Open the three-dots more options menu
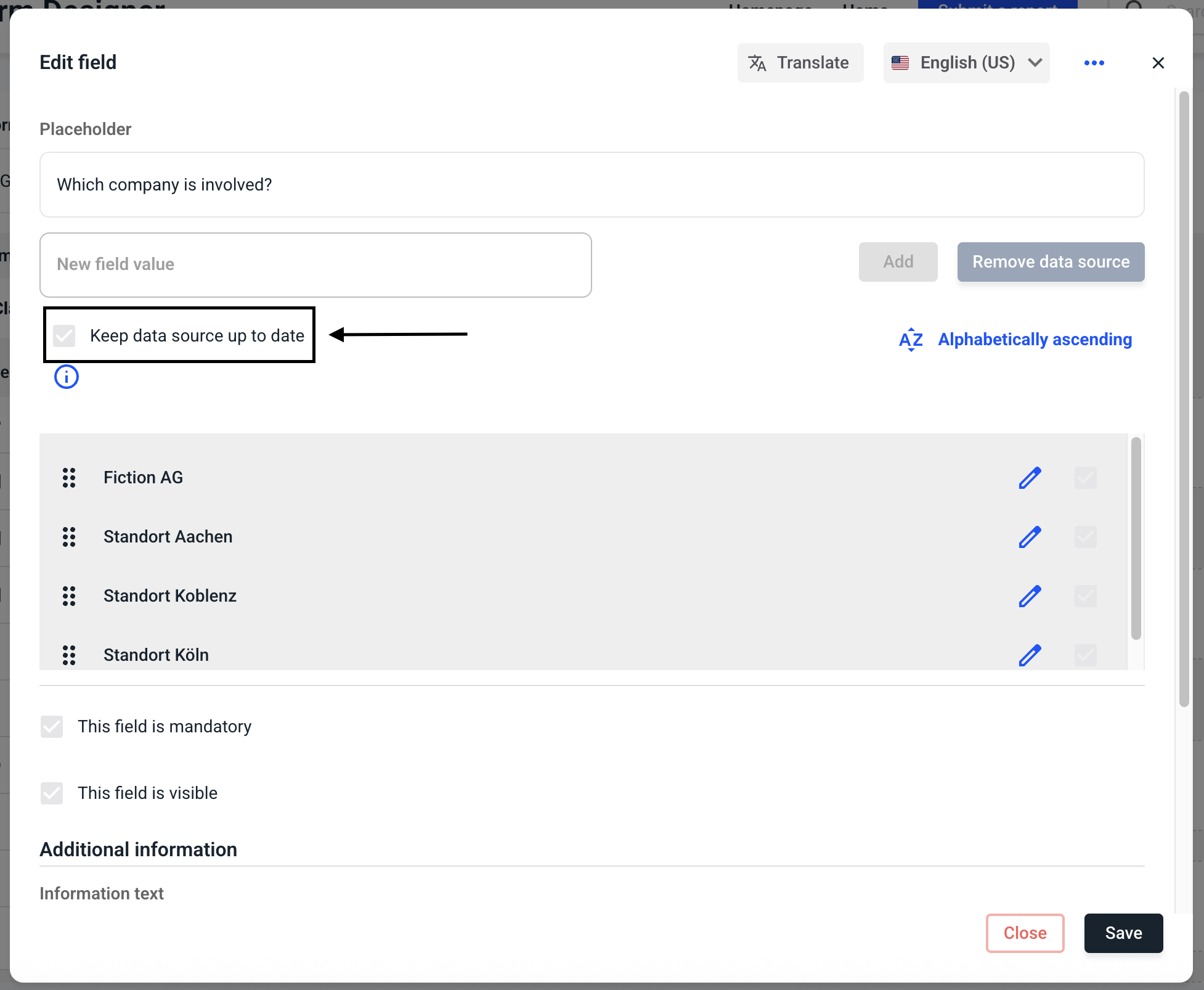This screenshot has height=990, width=1204. click(x=1094, y=63)
